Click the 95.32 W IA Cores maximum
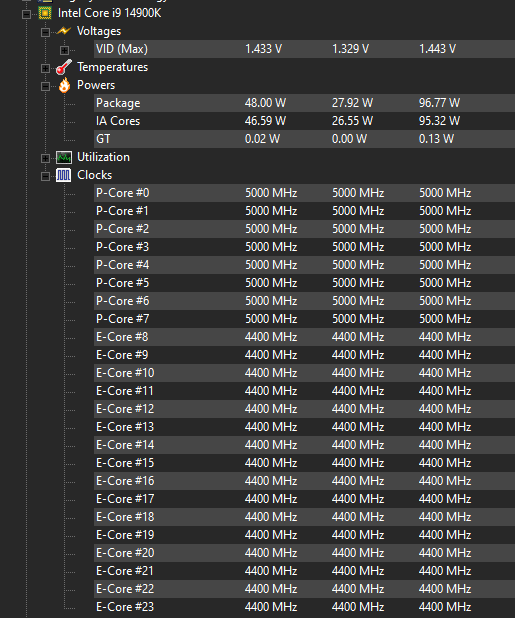Screen dimensions: 515x618 pos(439,121)
